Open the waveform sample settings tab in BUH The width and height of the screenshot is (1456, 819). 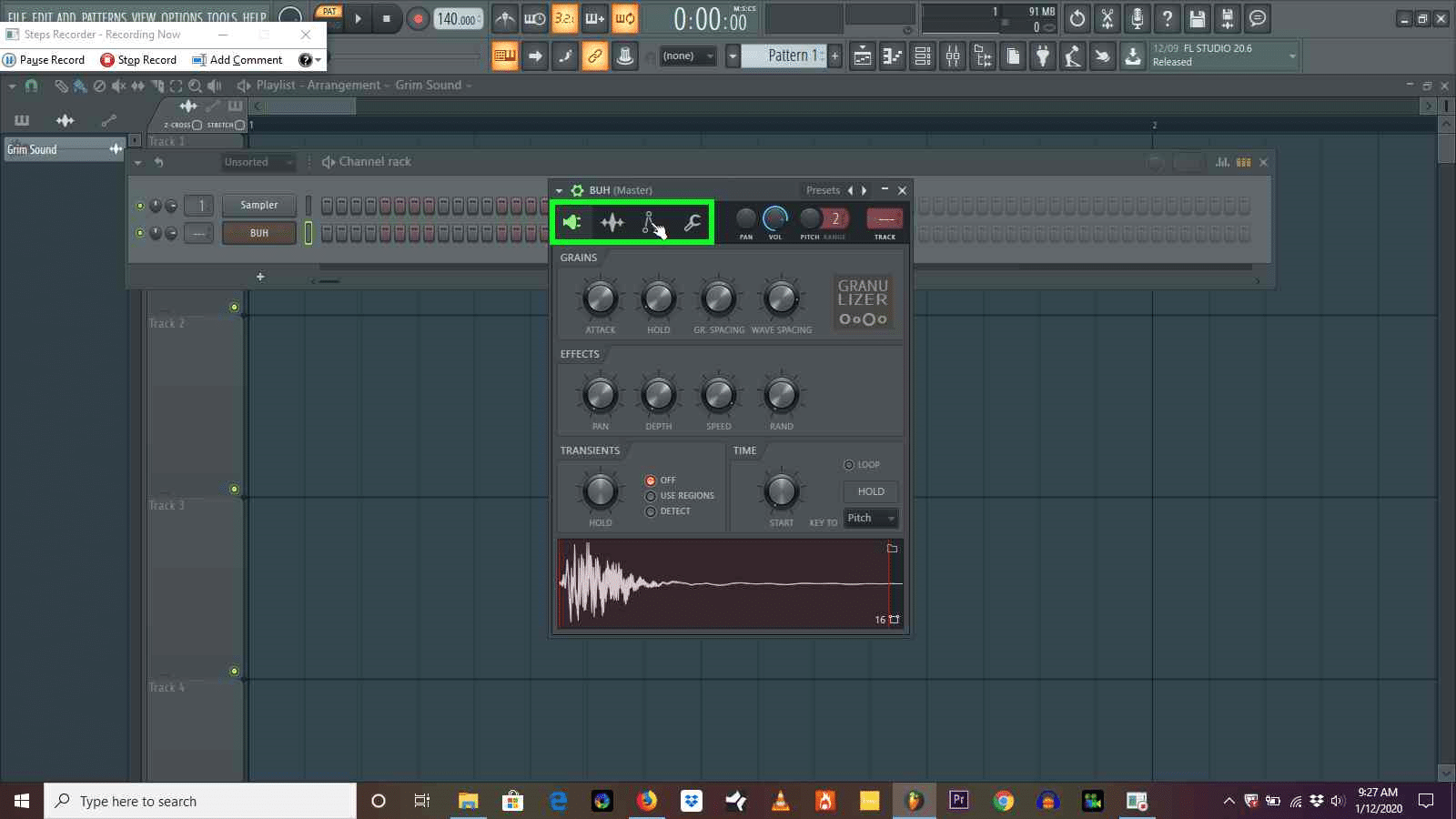tap(612, 222)
